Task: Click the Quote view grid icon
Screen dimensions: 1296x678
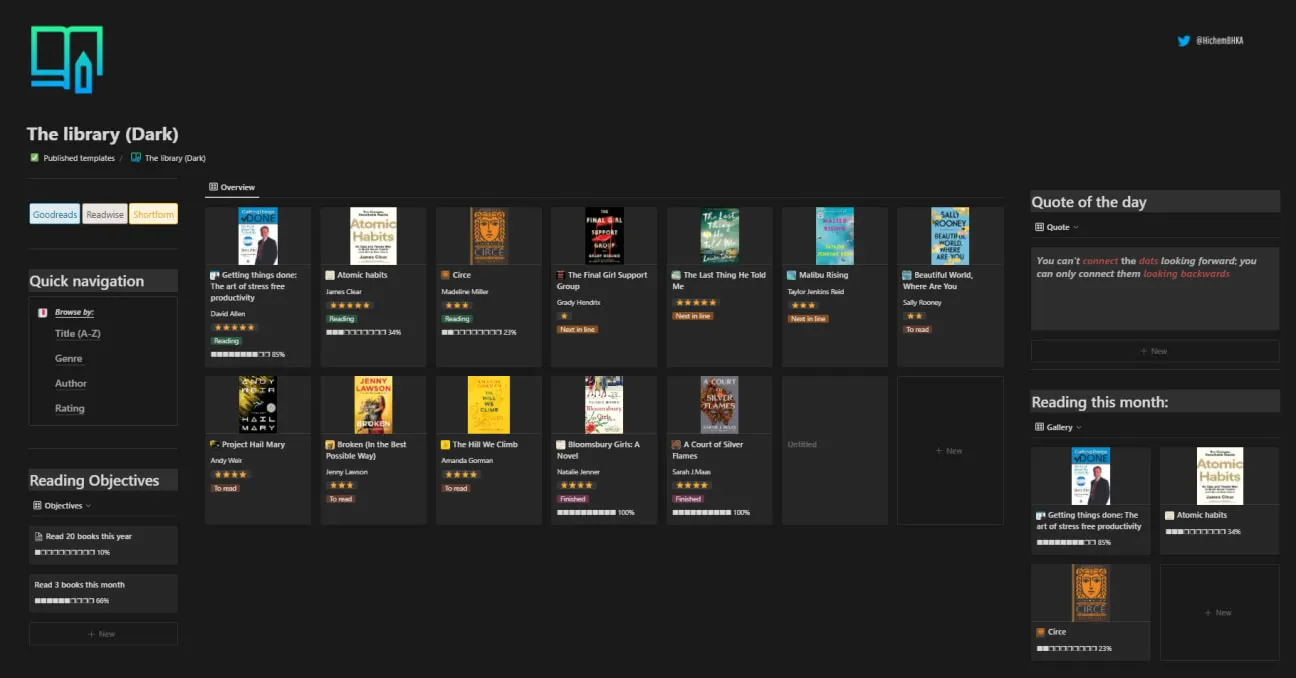Action: [x=1040, y=227]
